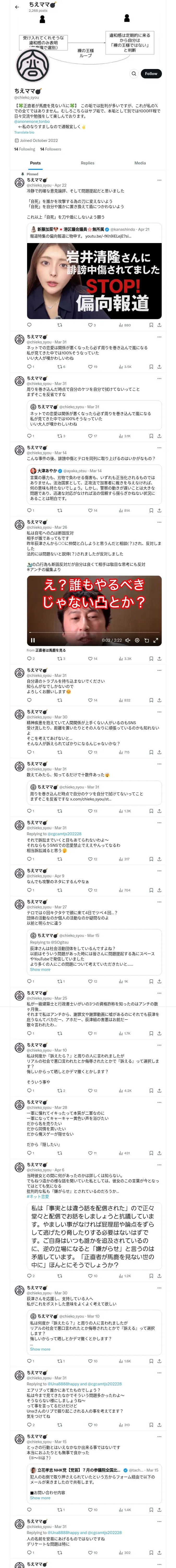Bookmark the pinned post about 岩井清隆
The image size is (176, 1568).
(x=151, y=325)
